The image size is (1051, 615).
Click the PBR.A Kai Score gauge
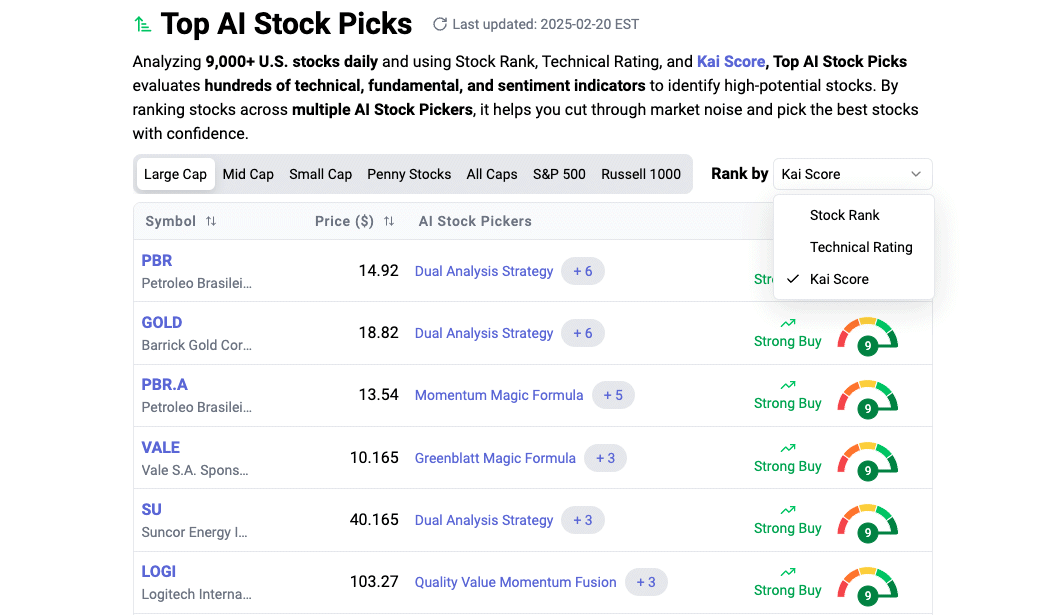pos(867,395)
